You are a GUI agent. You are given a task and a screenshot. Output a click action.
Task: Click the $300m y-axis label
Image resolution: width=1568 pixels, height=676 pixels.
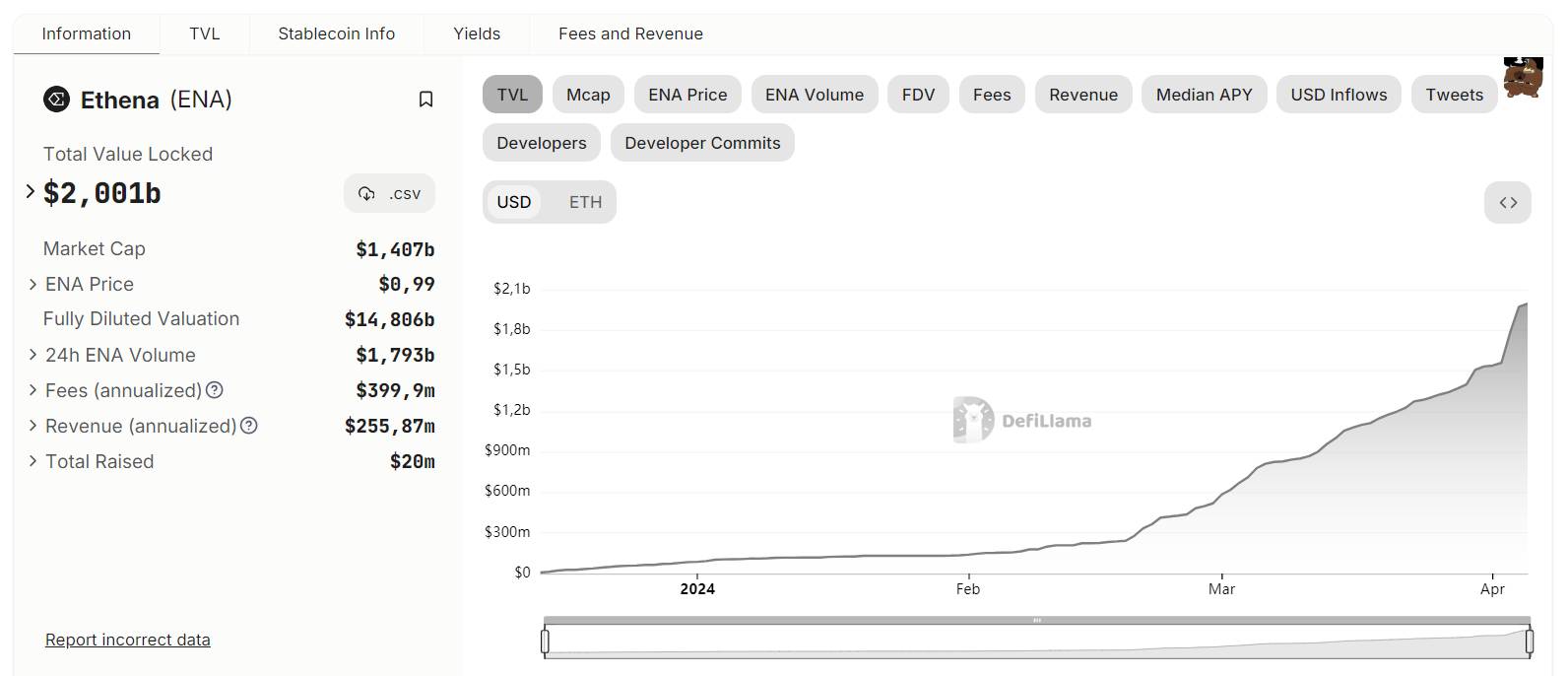pos(507,532)
